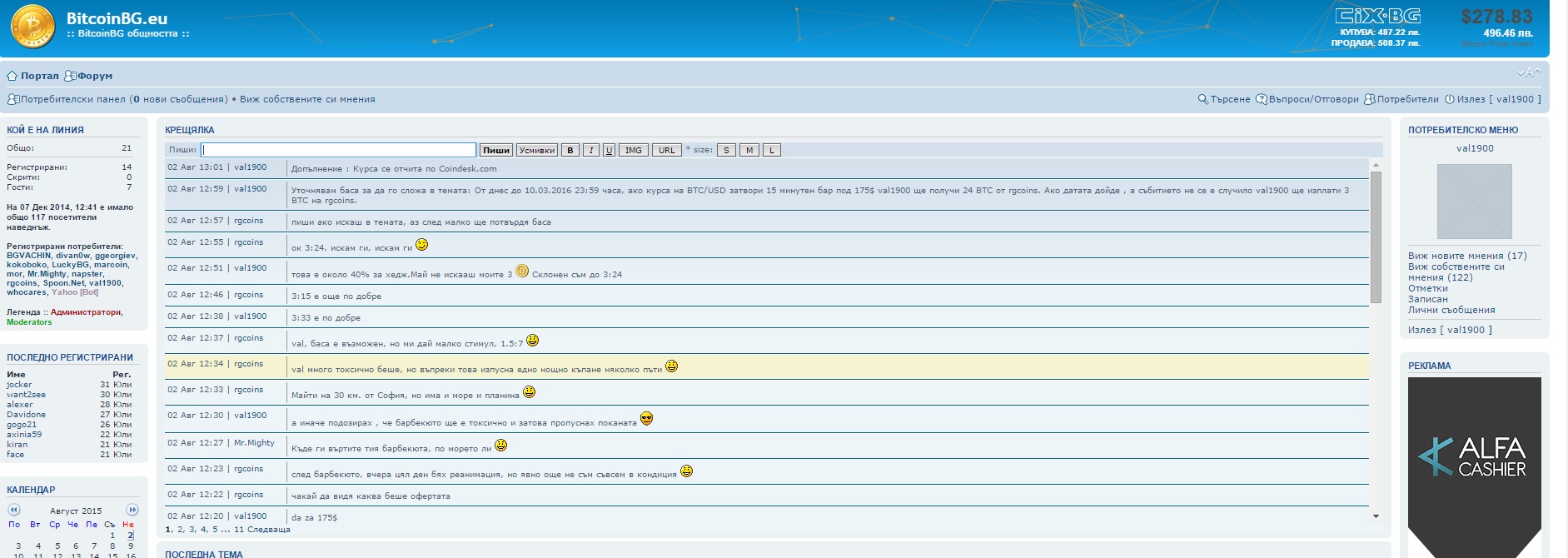The width and height of the screenshot is (1568, 558).
Task: Set shout text size to M
Action: (749, 150)
